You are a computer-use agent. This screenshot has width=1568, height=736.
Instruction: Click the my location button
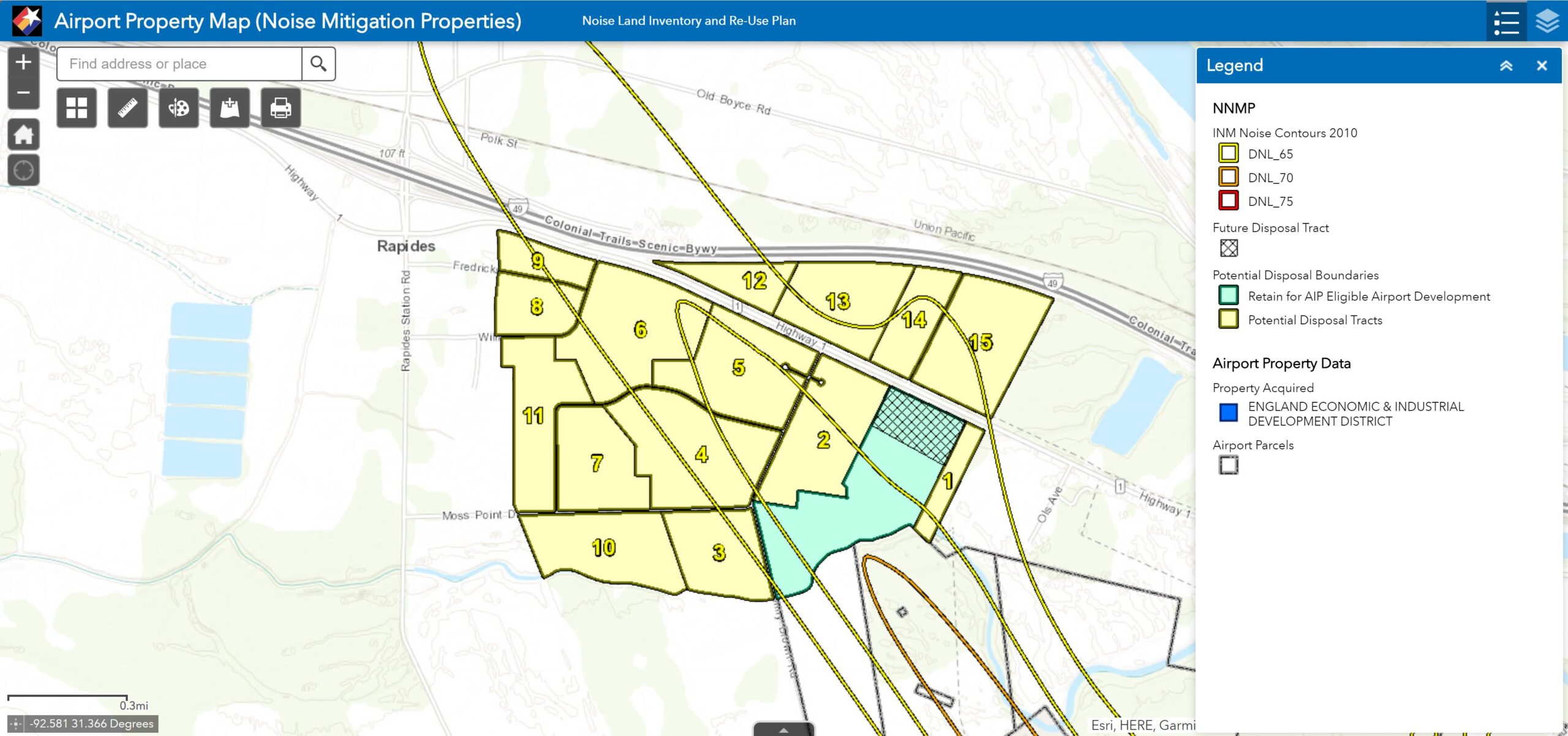(x=23, y=170)
